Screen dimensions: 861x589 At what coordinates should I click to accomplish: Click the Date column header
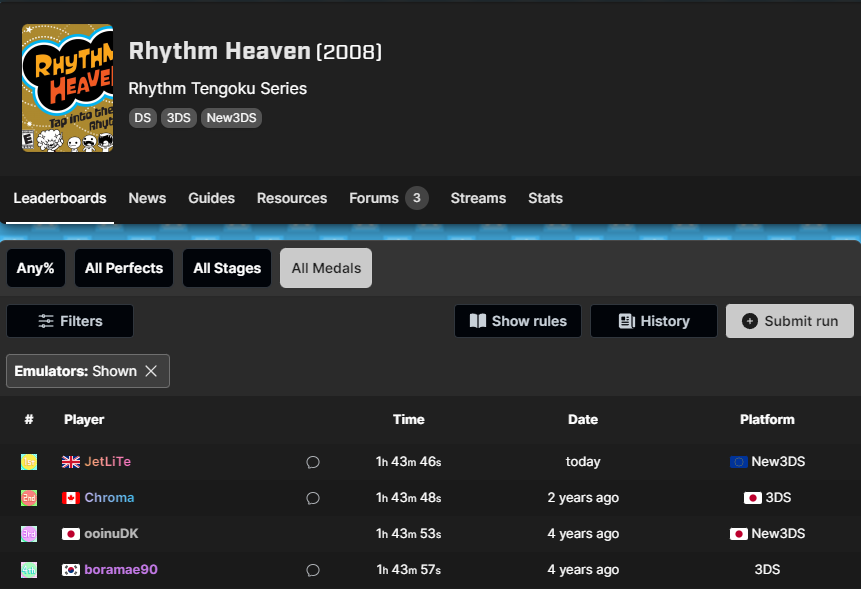pos(583,419)
